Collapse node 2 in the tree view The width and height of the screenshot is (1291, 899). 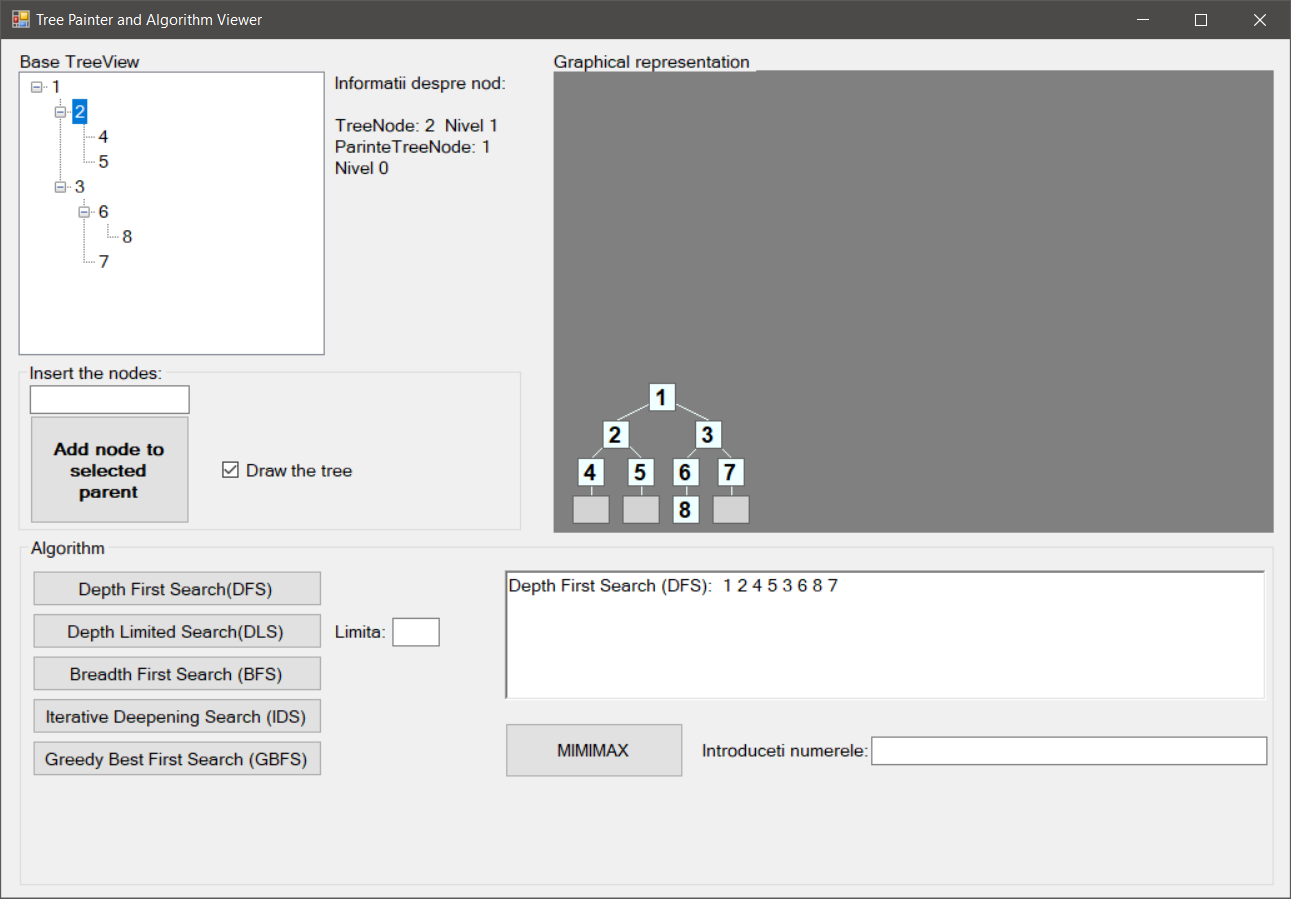(x=61, y=112)
